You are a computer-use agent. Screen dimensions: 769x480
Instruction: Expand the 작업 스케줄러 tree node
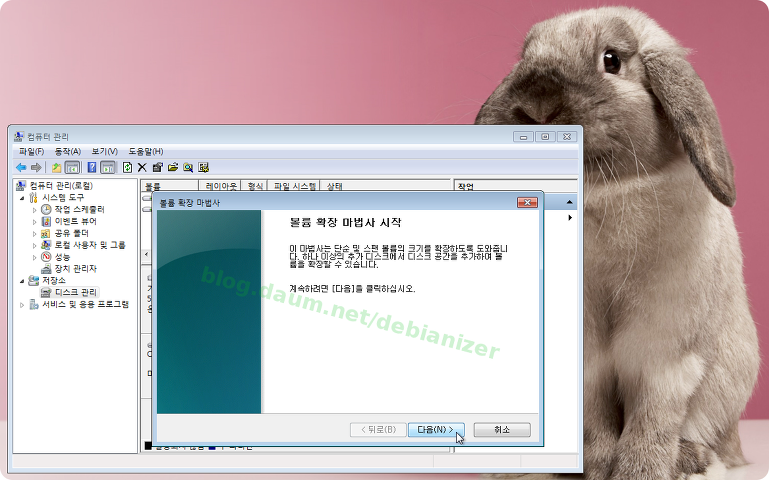point(34,210)
